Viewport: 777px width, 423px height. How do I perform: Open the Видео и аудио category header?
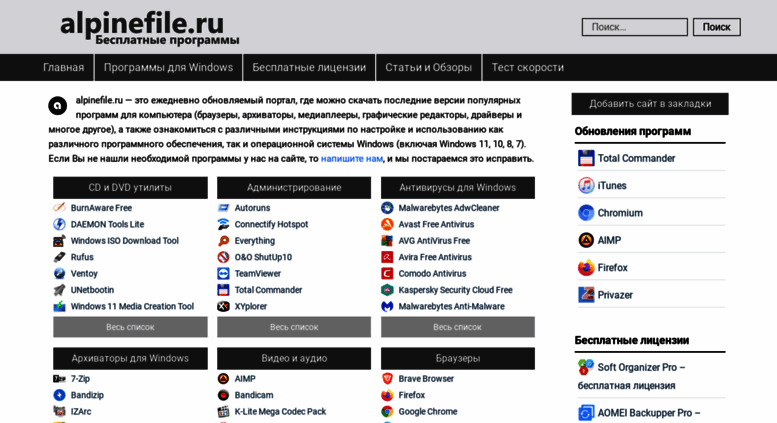coord(294,358)
